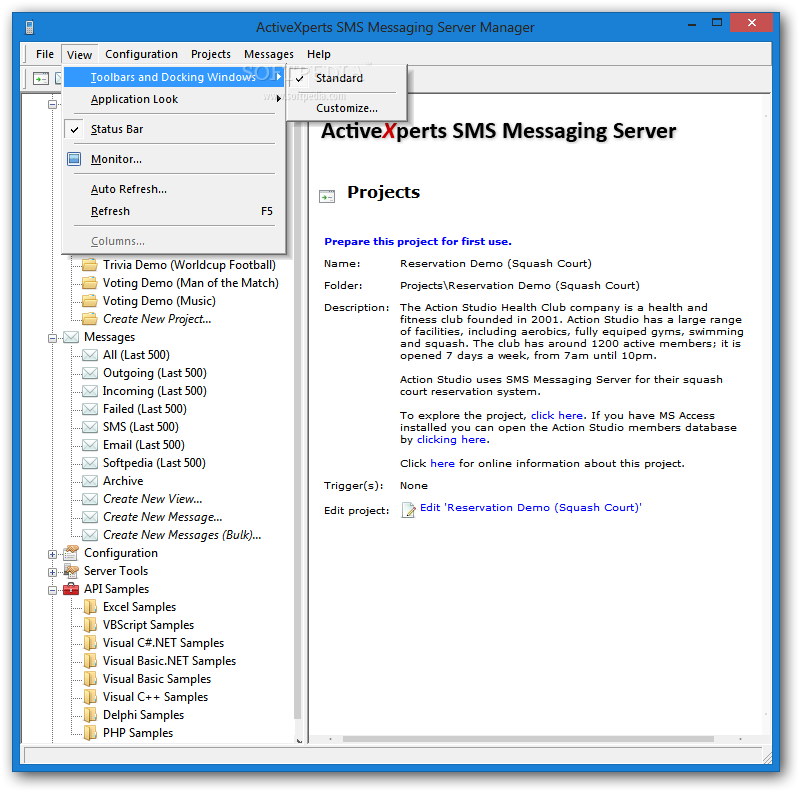Click the scroll-down arrow of tree pane

coord(299,740)
